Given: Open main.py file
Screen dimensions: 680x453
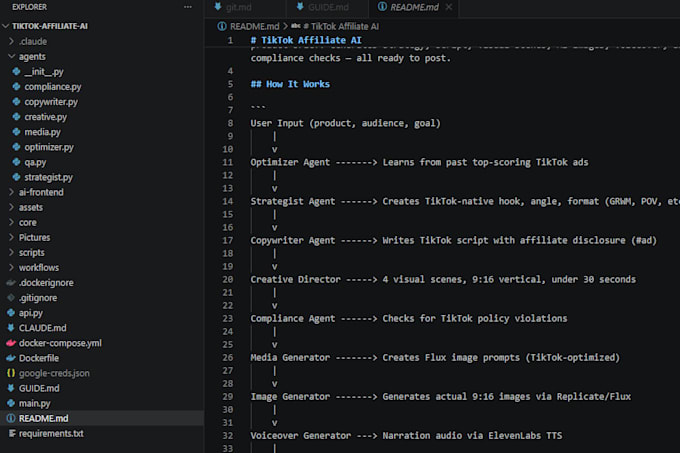Looking at the screenshot, I should pyautogui.click(x=35, y=403).
